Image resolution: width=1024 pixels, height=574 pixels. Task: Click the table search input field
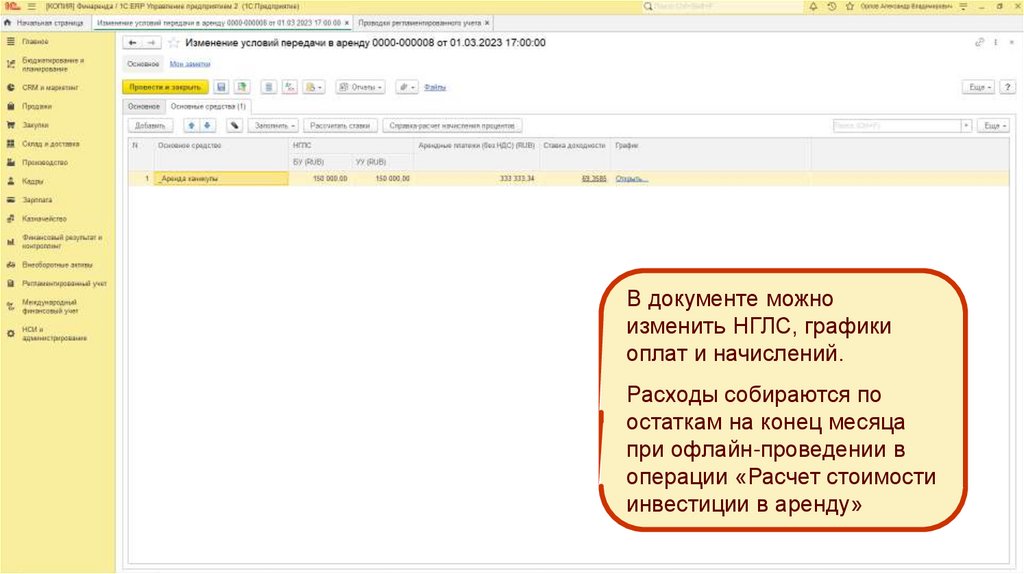(896, 126)
